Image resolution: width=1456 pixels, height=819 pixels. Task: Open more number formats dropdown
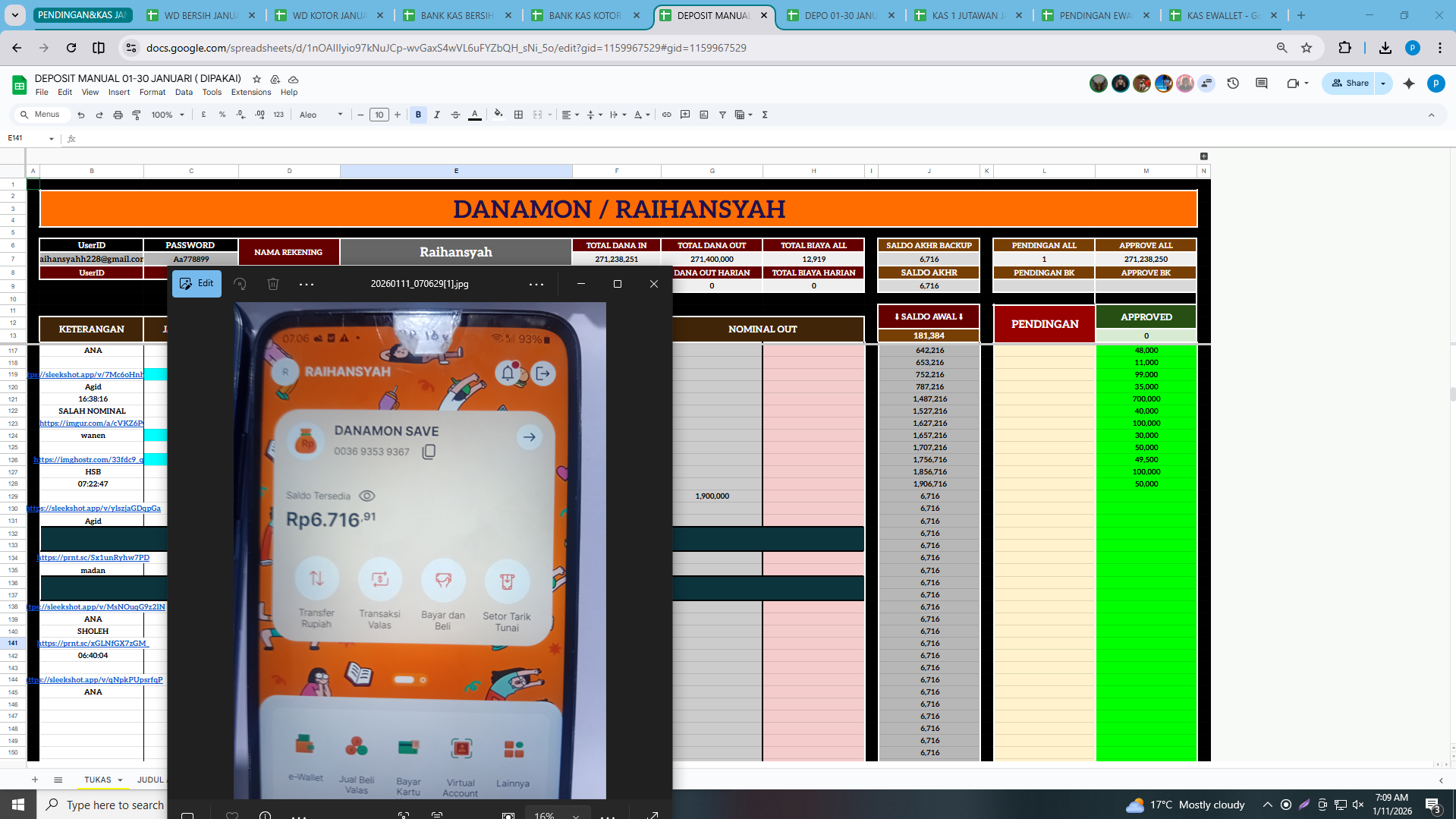click(x=278, y=115)
